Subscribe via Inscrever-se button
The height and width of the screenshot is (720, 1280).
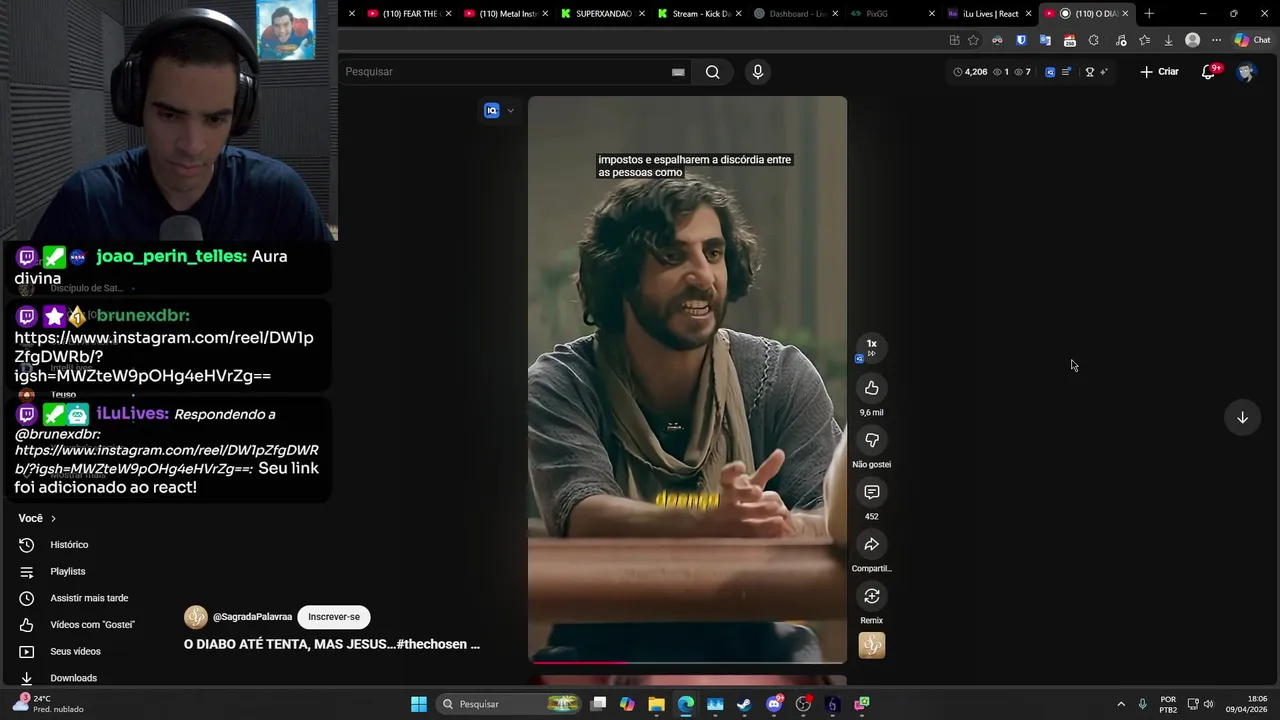tap(334, 617)
